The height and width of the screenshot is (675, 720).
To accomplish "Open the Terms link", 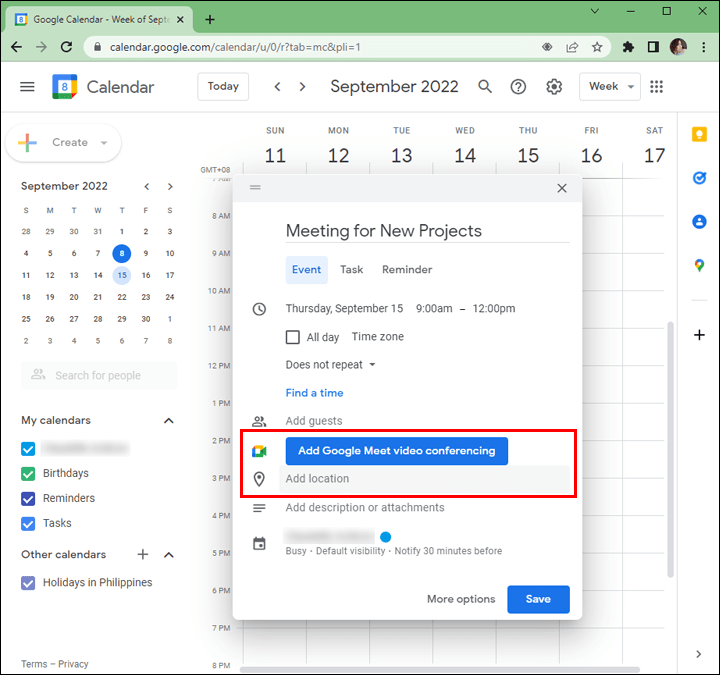I will click(34, 664).
